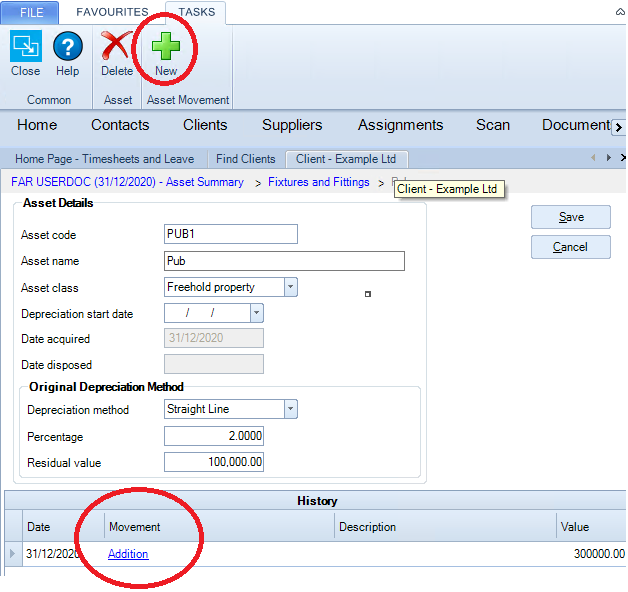This screenshot has width=628, height=592.
Task: Click the Date acquired field
Action: tap(214, 338)
